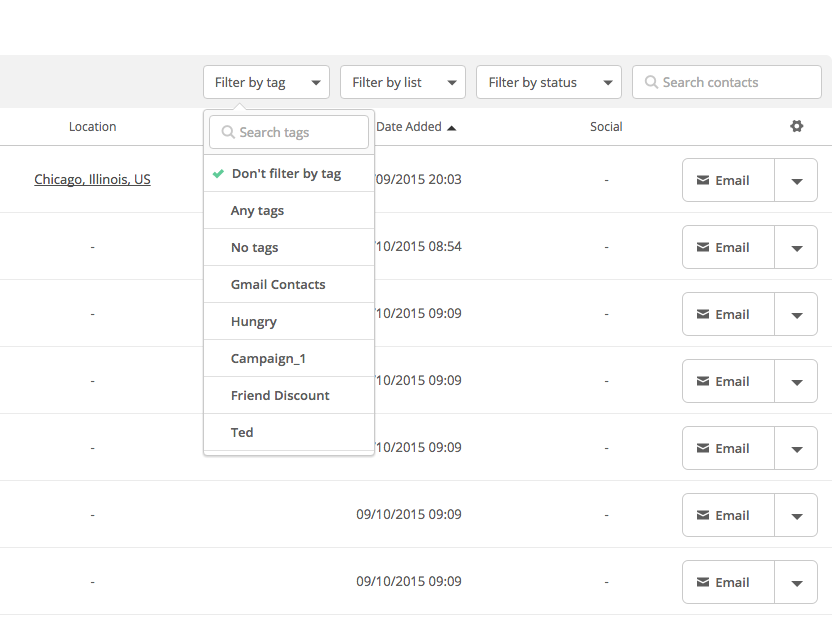Click the magnifier icon in Search tags
Screen dimensions: 835x621
pyautogui.click(x=228, y=132)
